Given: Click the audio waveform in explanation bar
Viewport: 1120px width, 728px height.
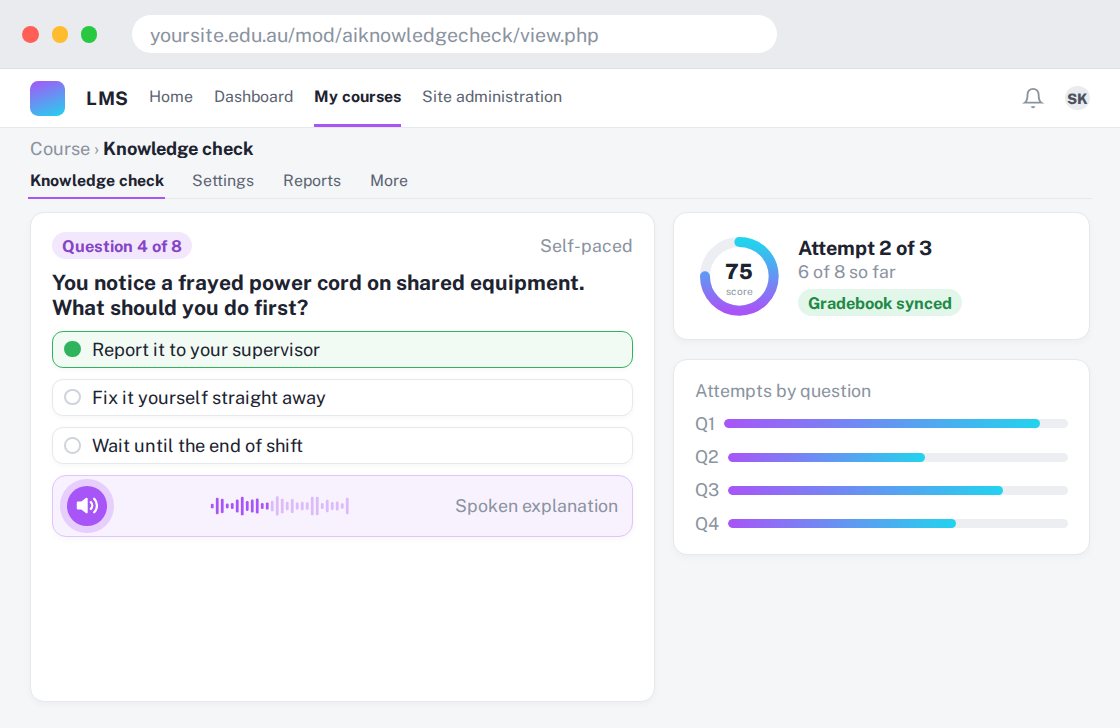Looking at the screenshot, I should 279,506.
